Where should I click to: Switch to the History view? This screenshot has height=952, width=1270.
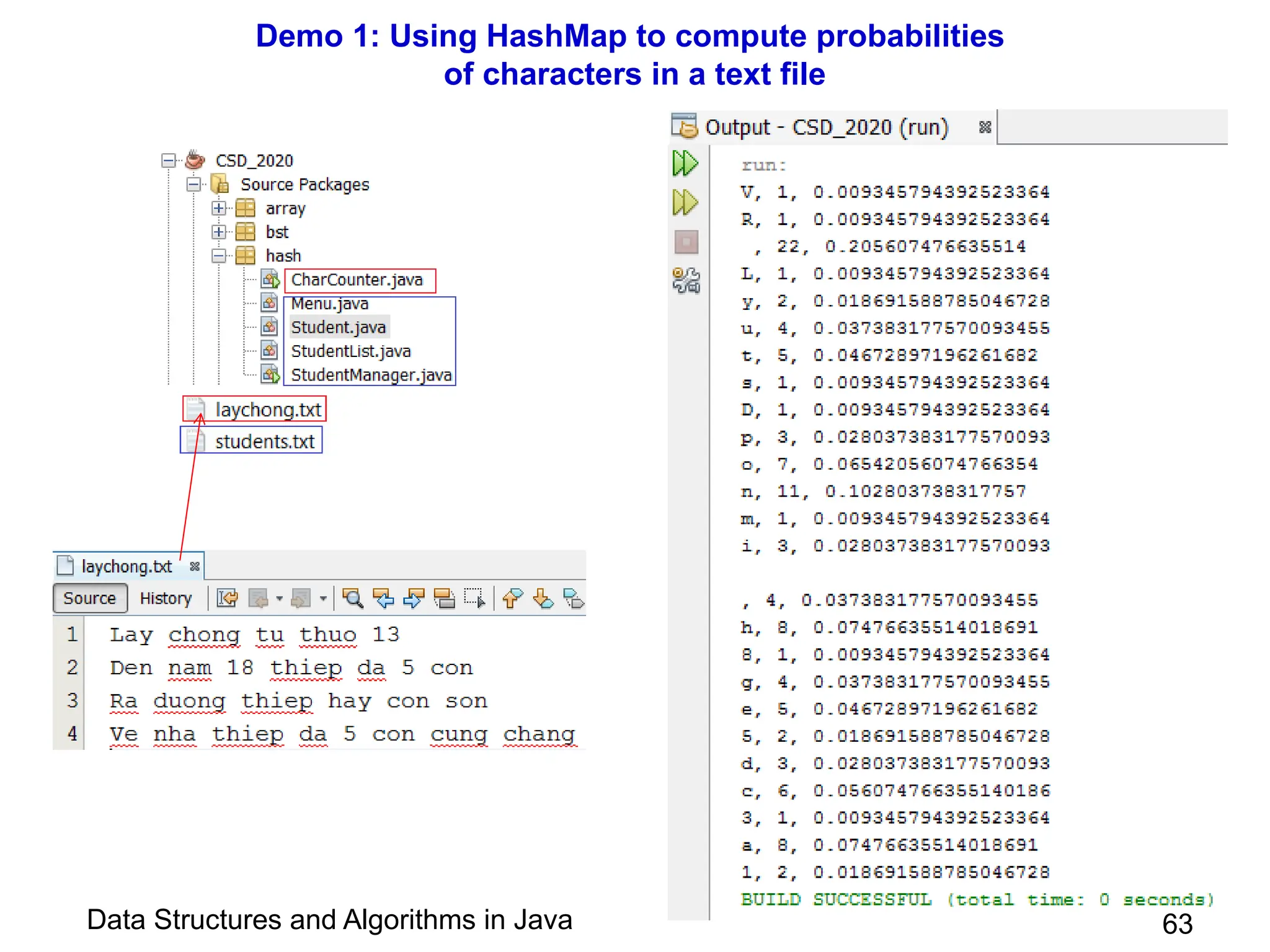pos(166,599)
